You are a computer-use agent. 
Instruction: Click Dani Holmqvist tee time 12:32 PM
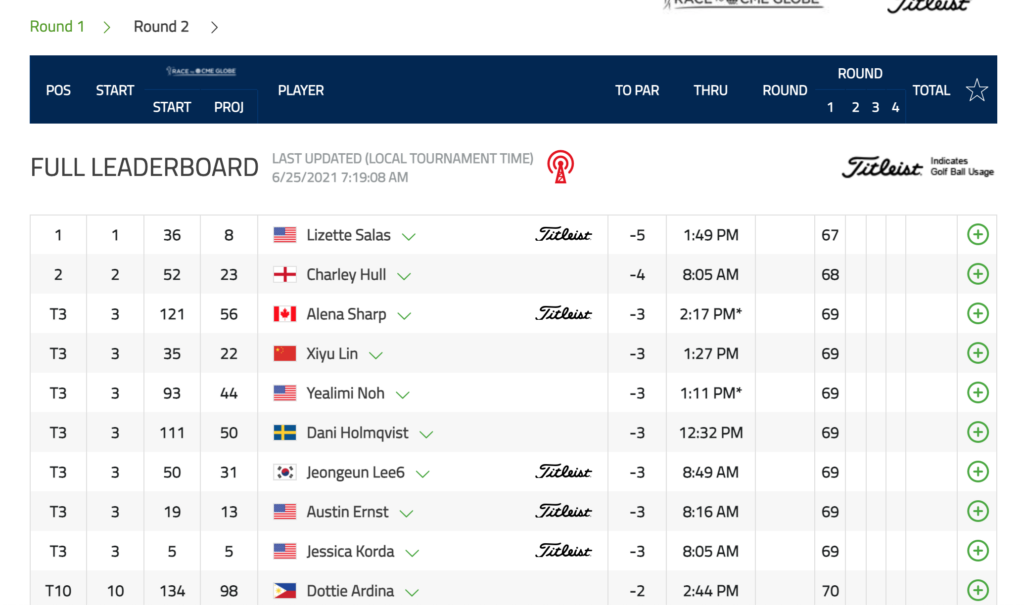pos(711,433)
